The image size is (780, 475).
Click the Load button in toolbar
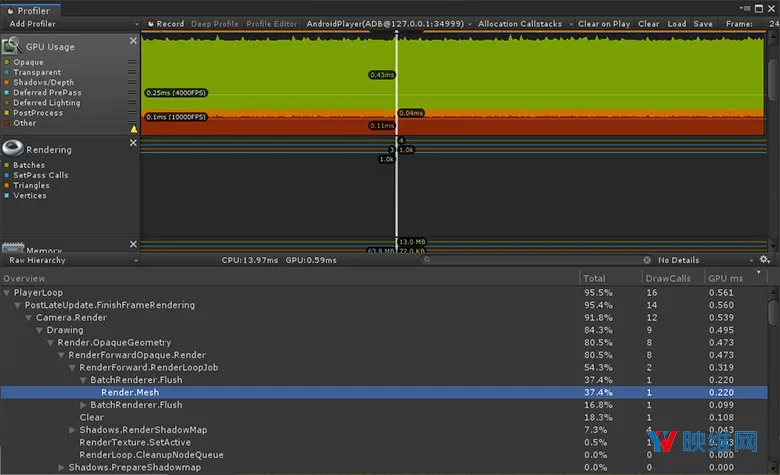[x=677, y=24]
